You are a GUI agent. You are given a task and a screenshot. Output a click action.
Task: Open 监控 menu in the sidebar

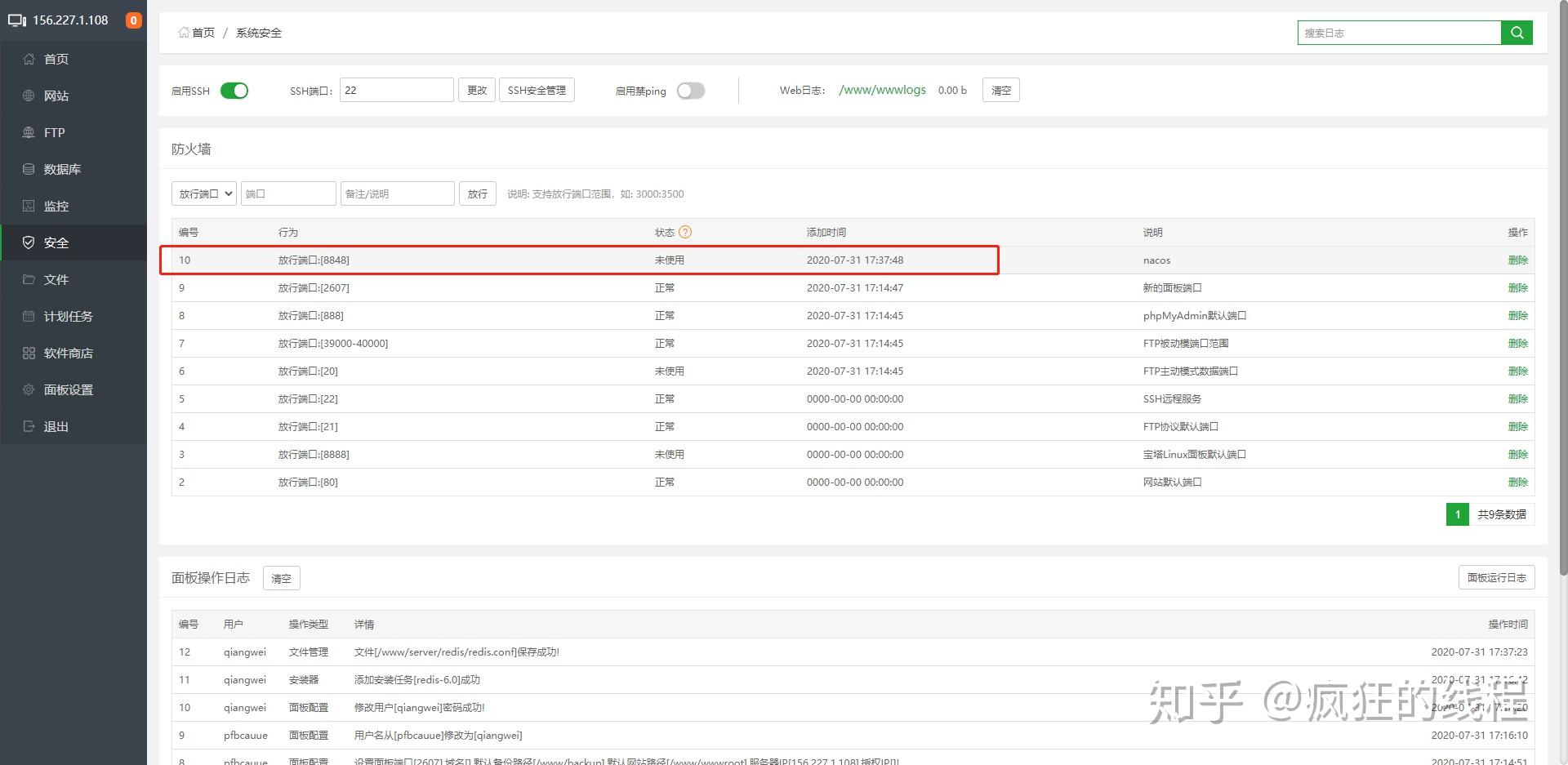73,206
